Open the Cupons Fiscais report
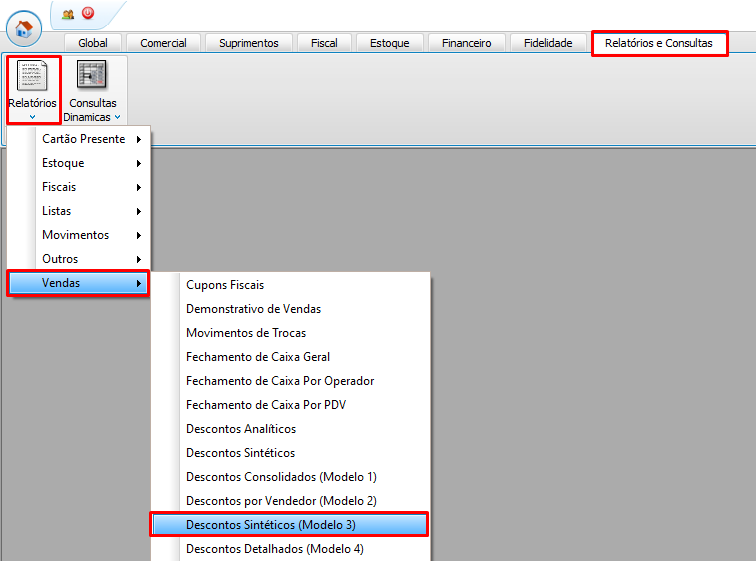 (290, 285)
